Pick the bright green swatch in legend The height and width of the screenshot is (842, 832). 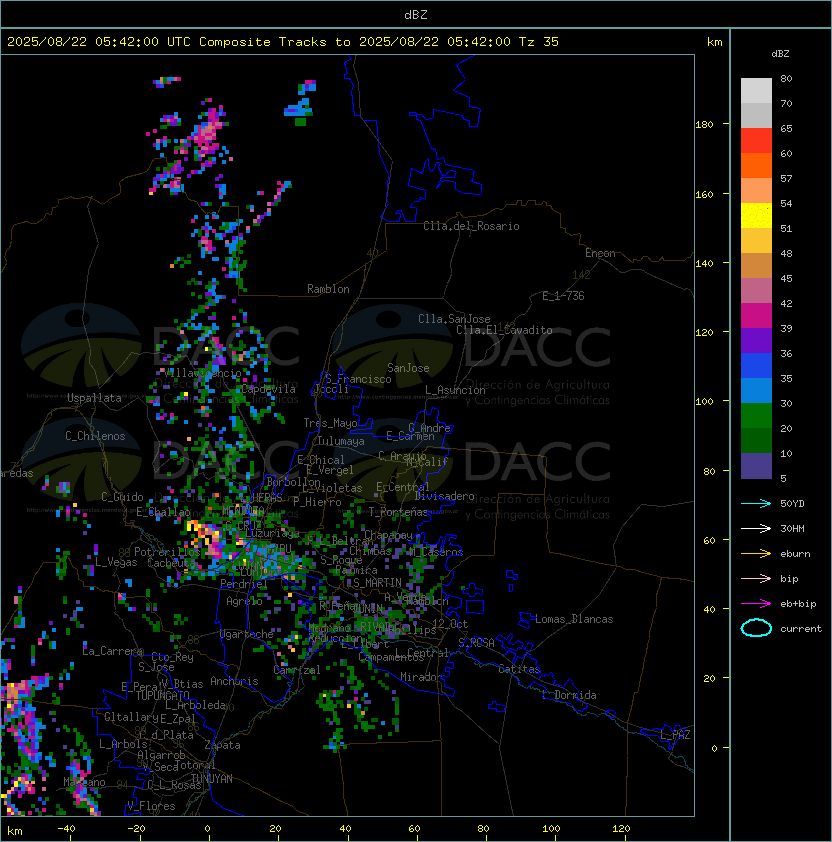(x=756, y=416)
